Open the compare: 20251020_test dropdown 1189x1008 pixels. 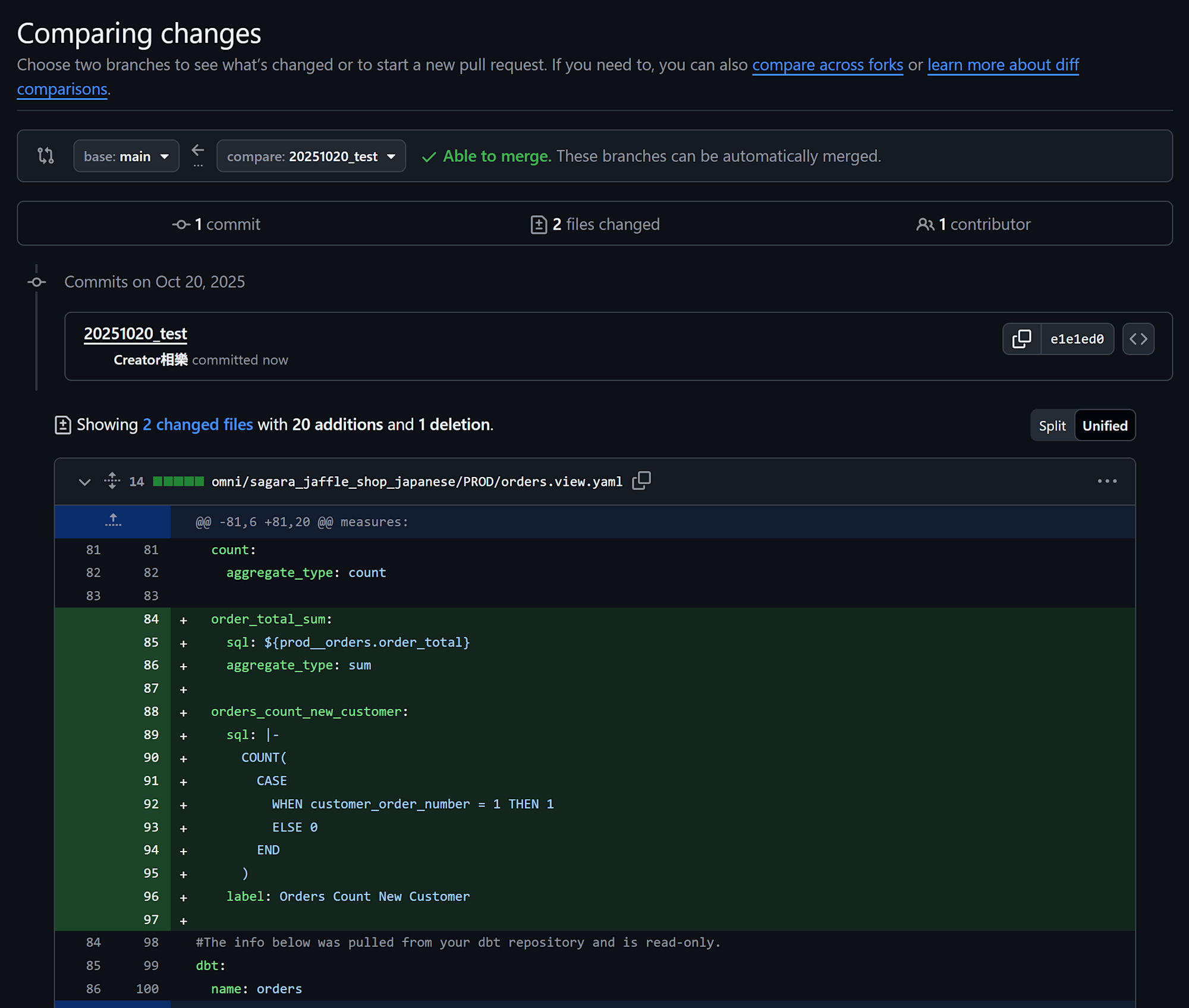click(311, 156)
